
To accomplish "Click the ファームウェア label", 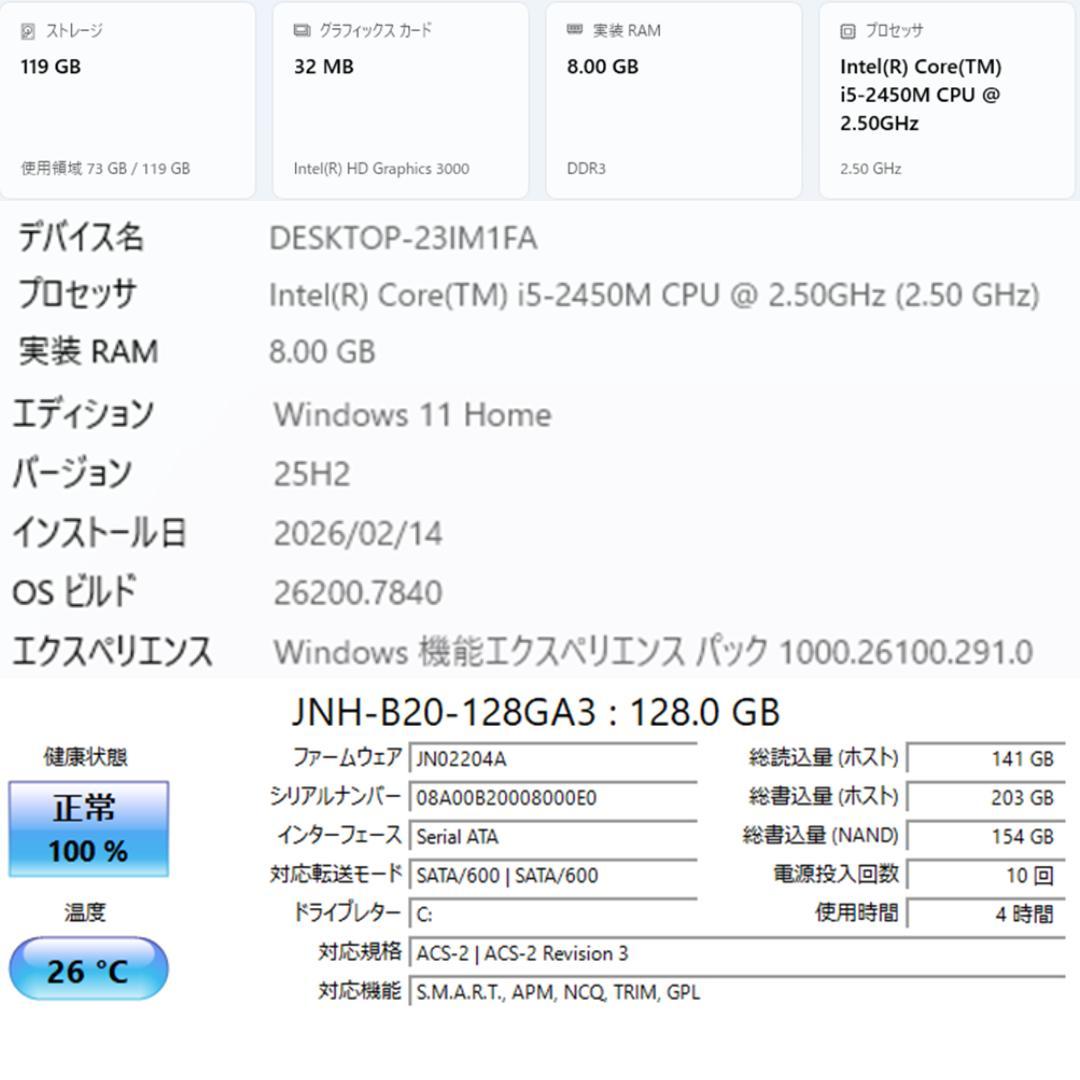I will [x=347, y=757].
